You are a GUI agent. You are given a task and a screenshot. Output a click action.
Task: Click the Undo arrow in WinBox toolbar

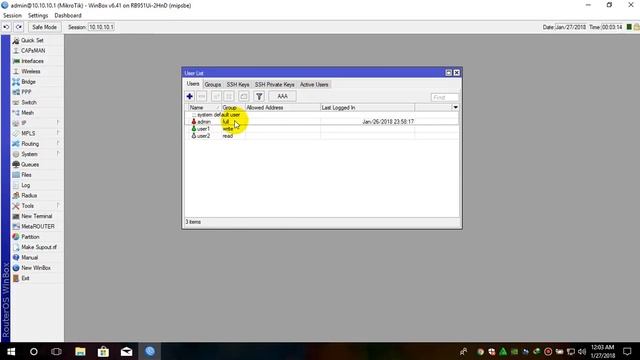coord(7,27)
